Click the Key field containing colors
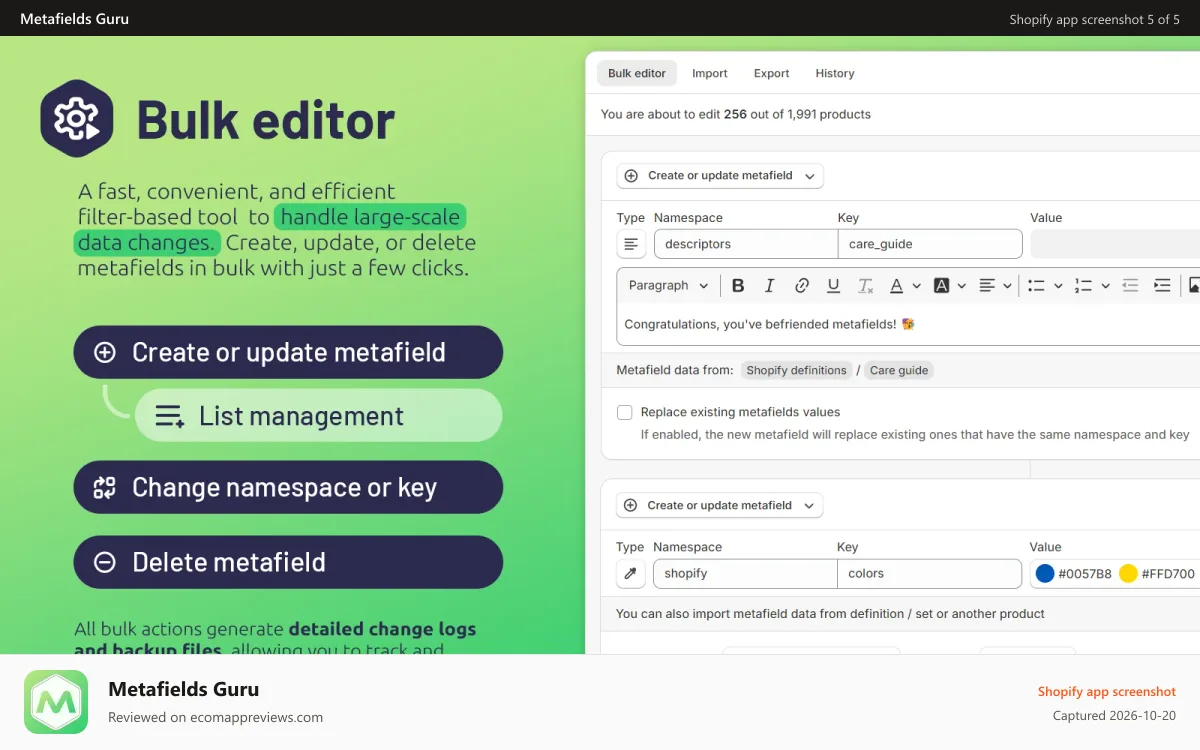Screen dimensions: 1200x750 click(929, 574)
